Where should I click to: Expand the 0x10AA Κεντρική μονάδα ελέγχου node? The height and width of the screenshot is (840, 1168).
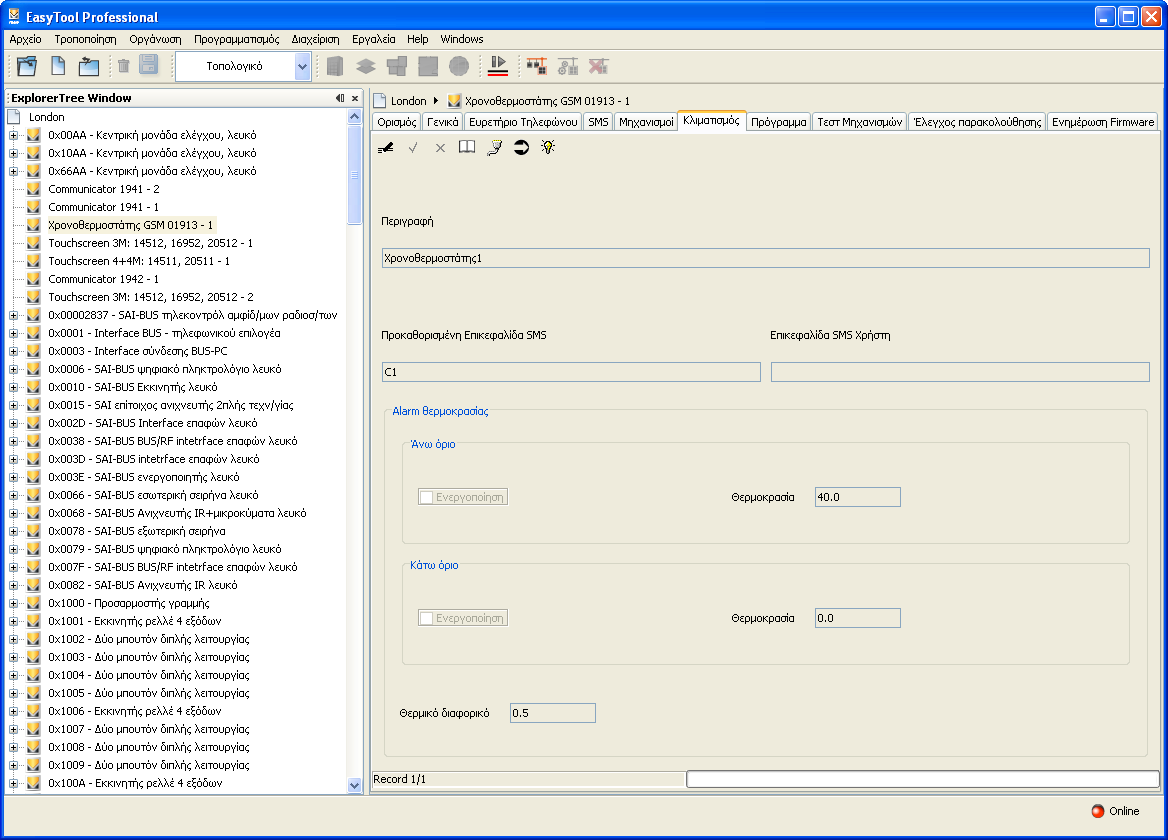click(13, 153)
